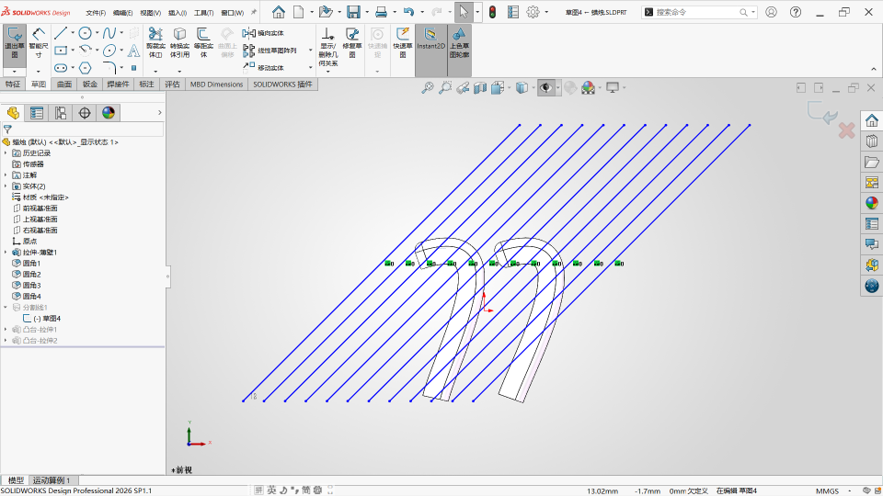The height and width of the screenshot is (496, 883).
Task: Click Mirror Entities (镜向实体) button
Action: click(264, 33)
